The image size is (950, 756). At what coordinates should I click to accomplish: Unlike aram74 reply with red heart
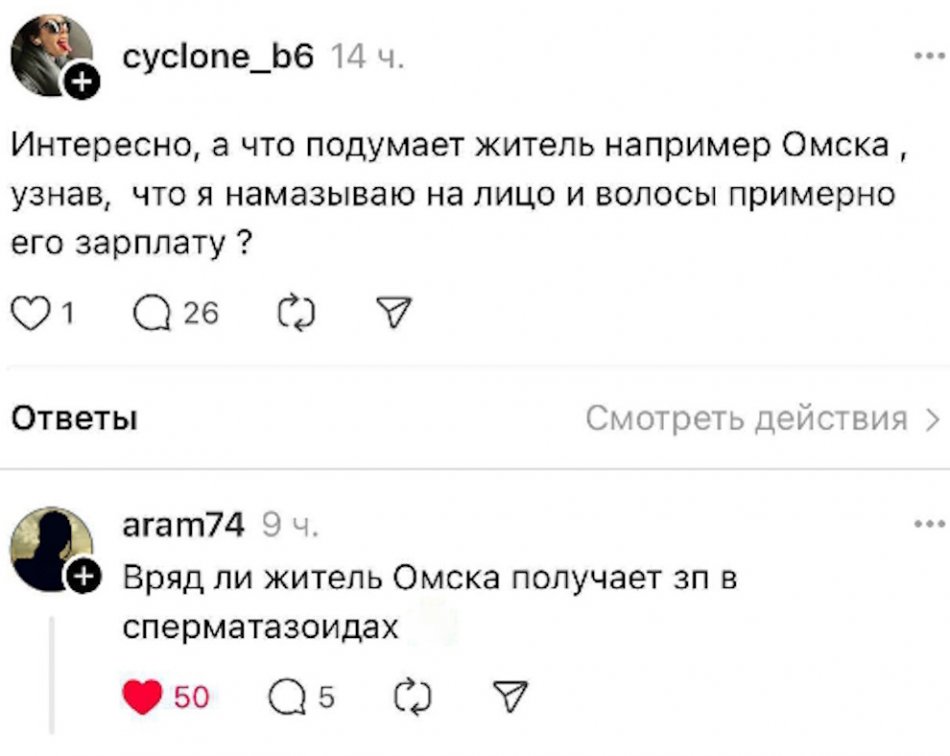(143, 696)
